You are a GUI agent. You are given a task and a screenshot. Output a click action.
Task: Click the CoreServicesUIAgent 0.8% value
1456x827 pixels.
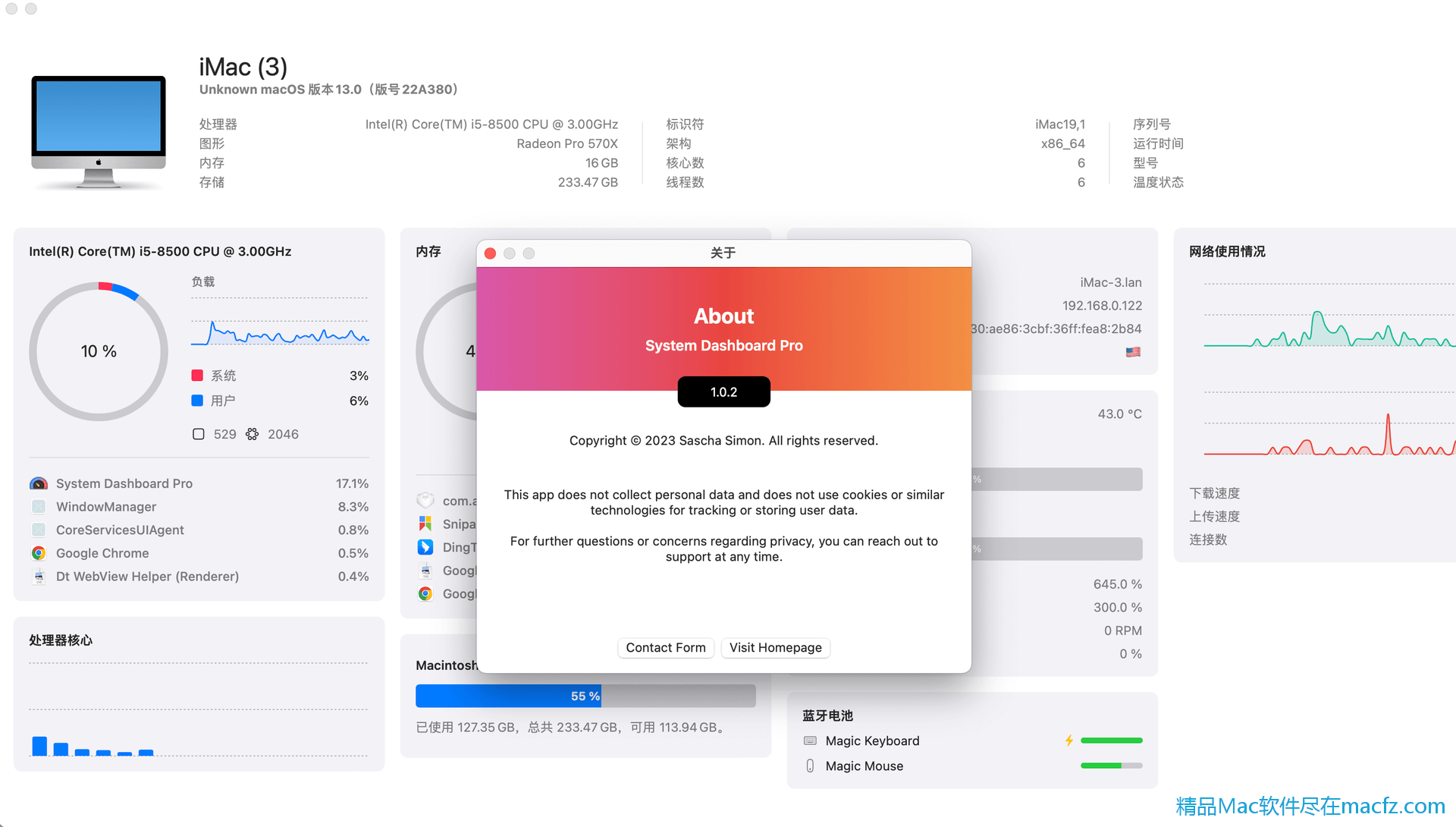pos(353,530)
